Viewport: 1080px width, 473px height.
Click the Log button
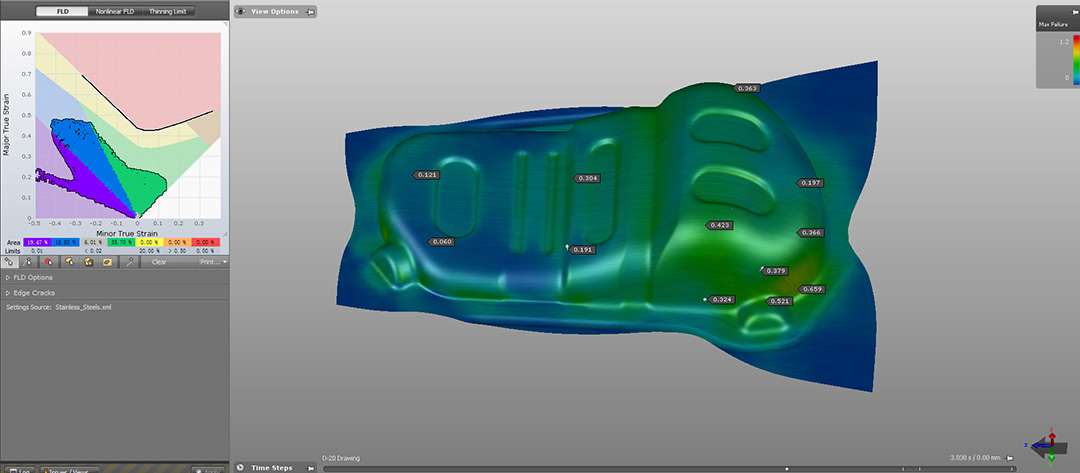click(x=20, y=470)
